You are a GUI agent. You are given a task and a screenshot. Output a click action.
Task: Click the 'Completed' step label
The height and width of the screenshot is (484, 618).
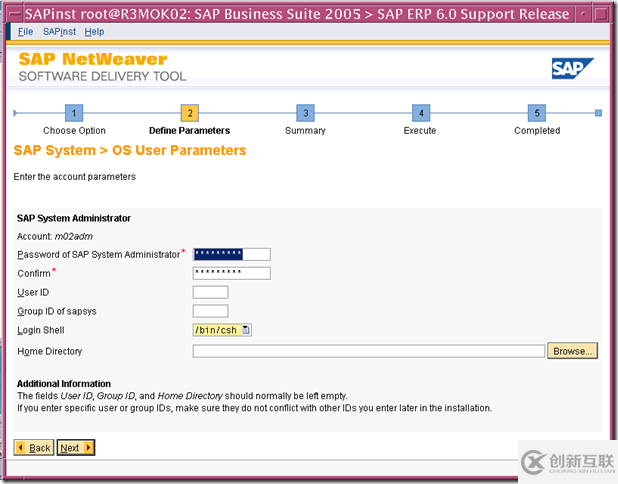[537, 130]
